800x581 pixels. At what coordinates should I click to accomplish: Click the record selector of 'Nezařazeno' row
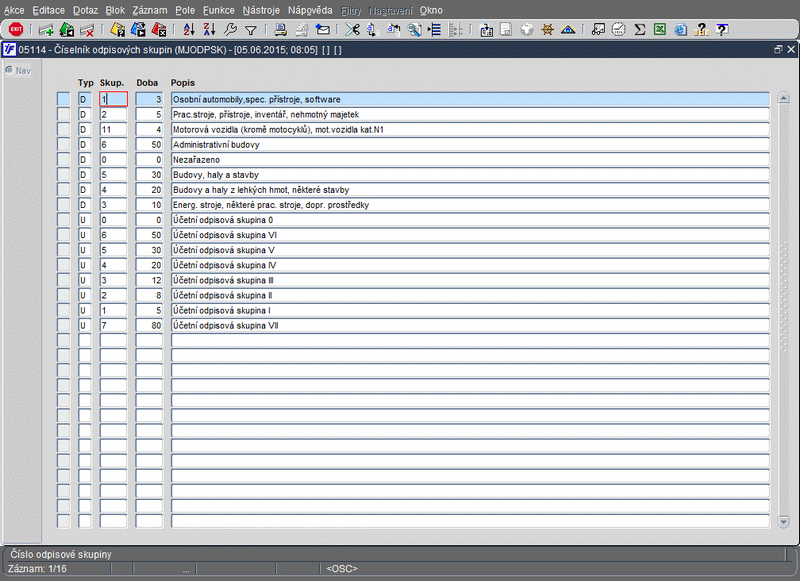(x=63, y=159)
